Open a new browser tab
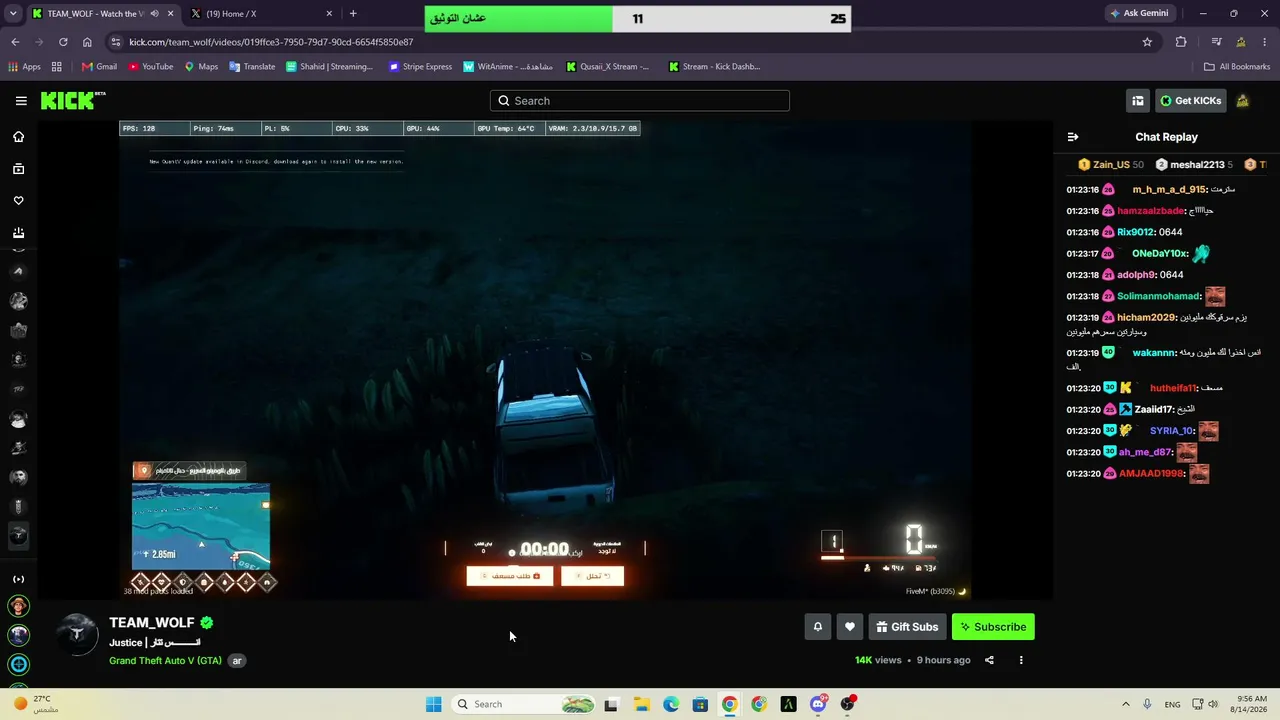 (x=353, y=14)
